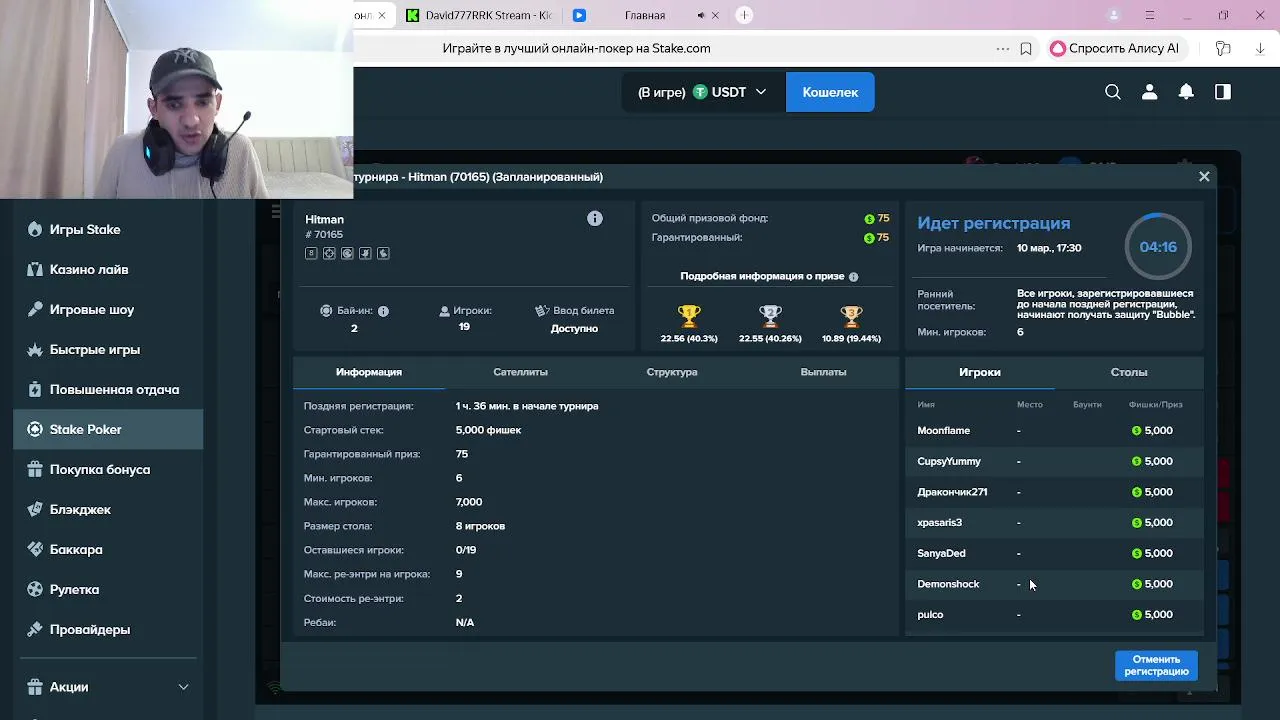The width and height of the screenshot is (1280, 720).
Task: Mute the Главная tab audio icon
Action: tap(701, 15)
